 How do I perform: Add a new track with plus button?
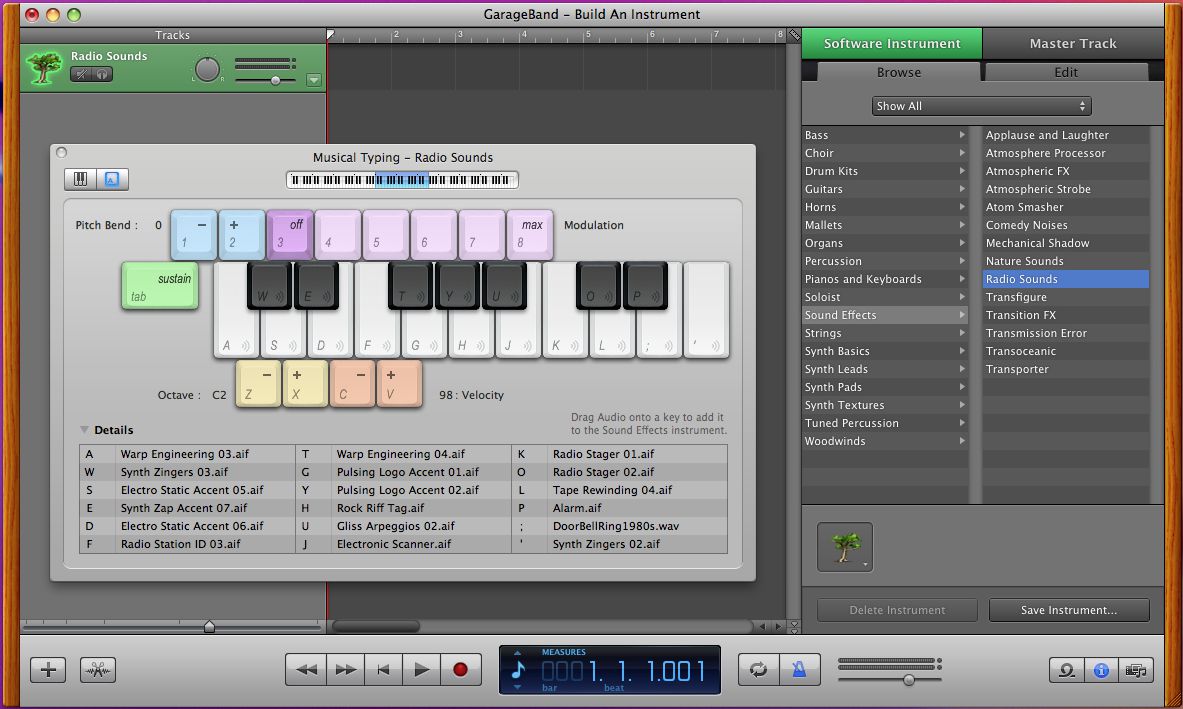coord(48,669)
